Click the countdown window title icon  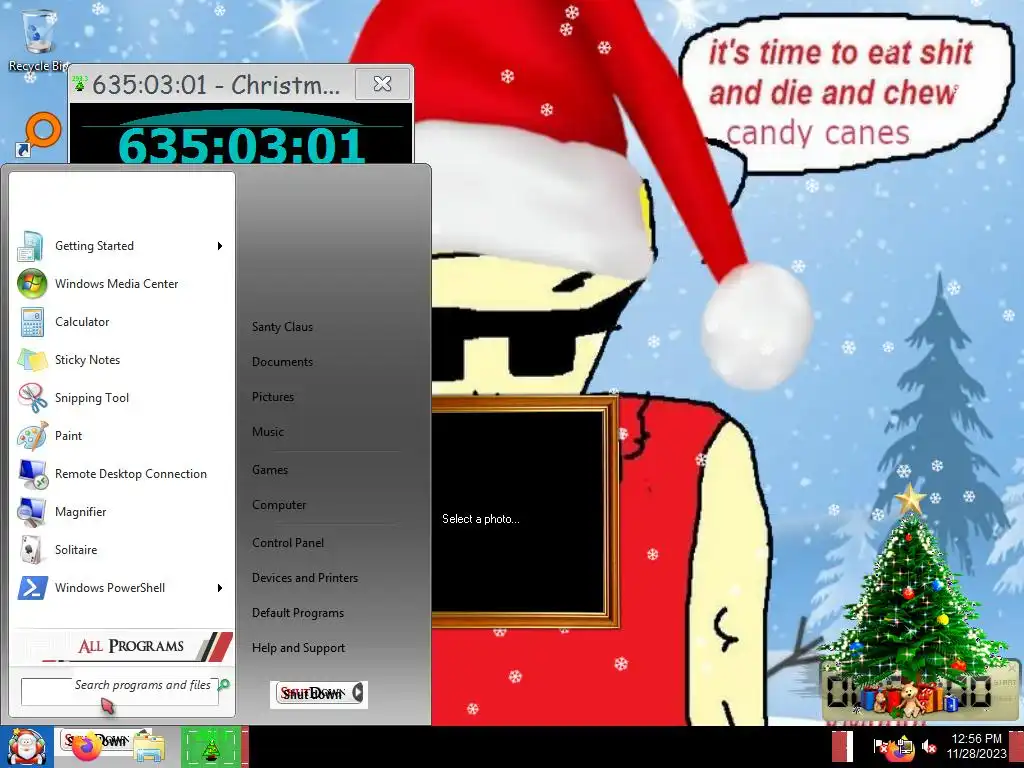[80, 84]
